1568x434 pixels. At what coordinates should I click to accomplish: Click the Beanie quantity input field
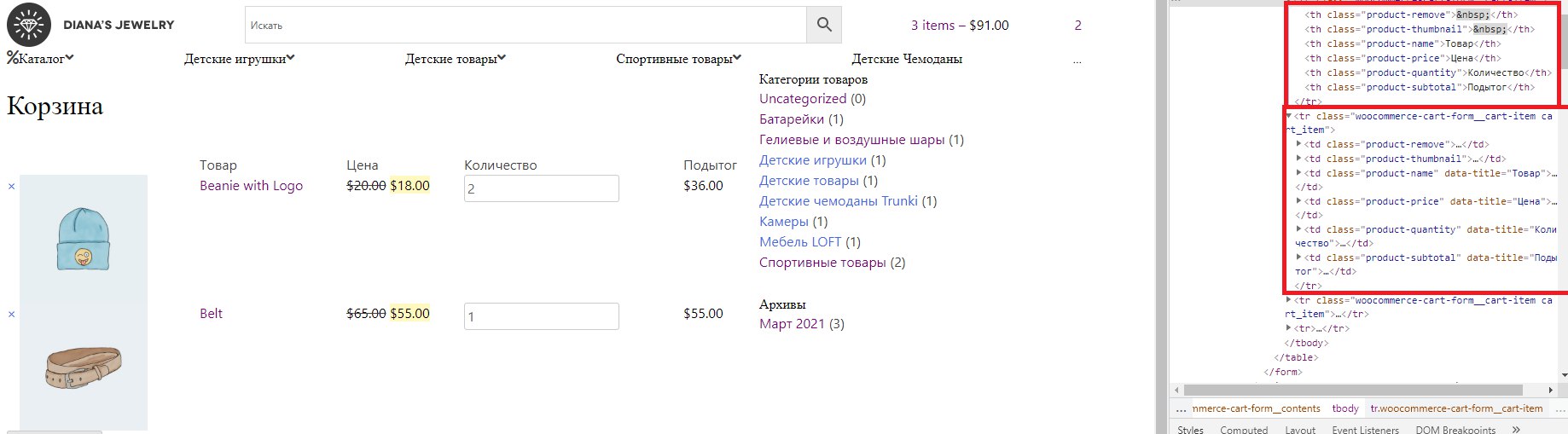coord(541,188)
